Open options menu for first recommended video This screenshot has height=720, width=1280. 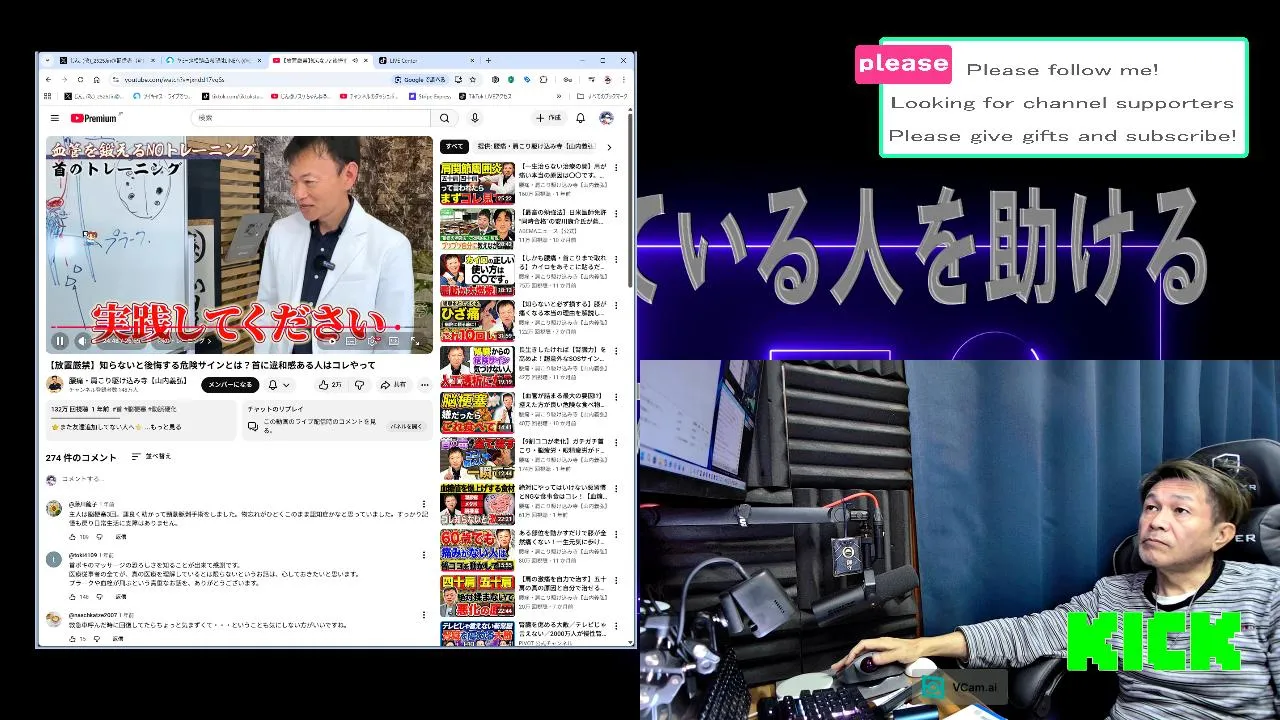click(617, 168)
